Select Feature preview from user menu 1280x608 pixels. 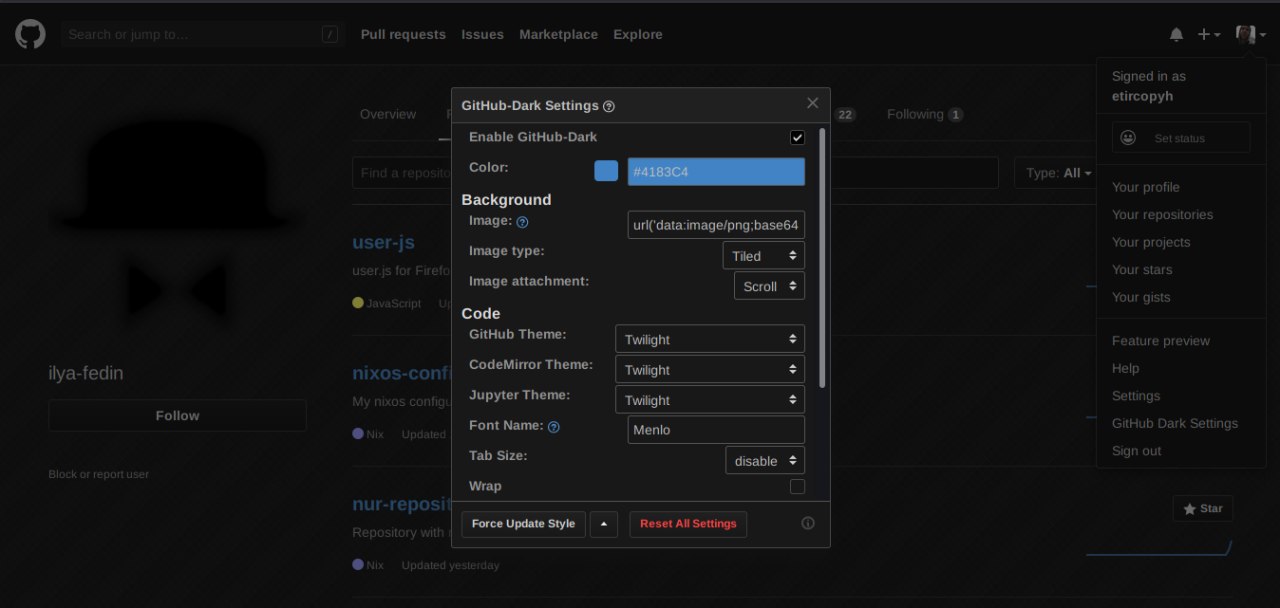1161,341
